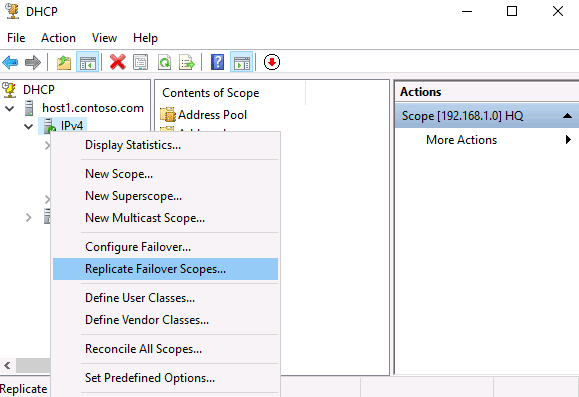Maximize the DHCP window

pyautogui.click(x=512, y=11)
